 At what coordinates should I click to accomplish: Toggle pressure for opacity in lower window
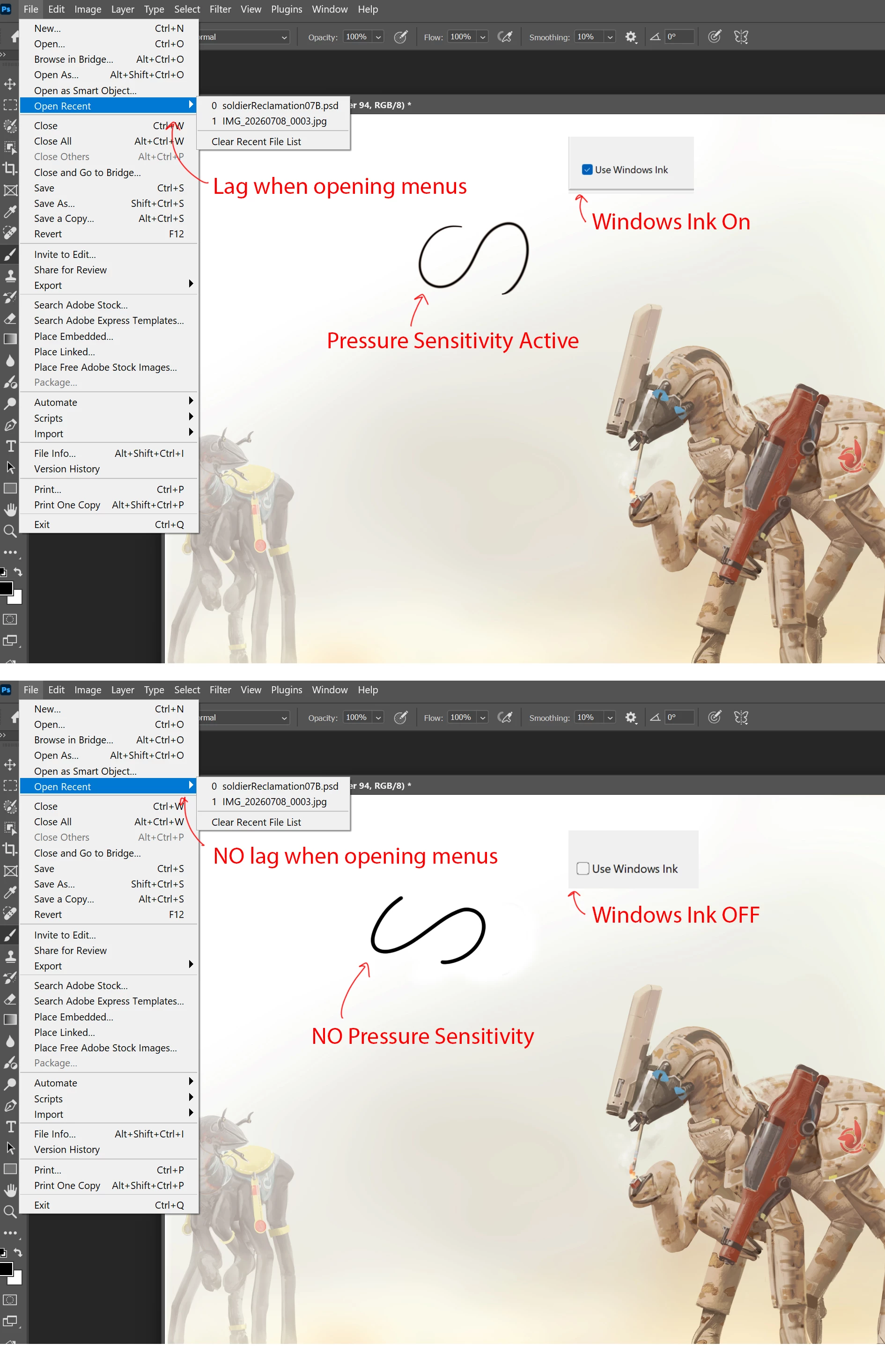(400, 718)
